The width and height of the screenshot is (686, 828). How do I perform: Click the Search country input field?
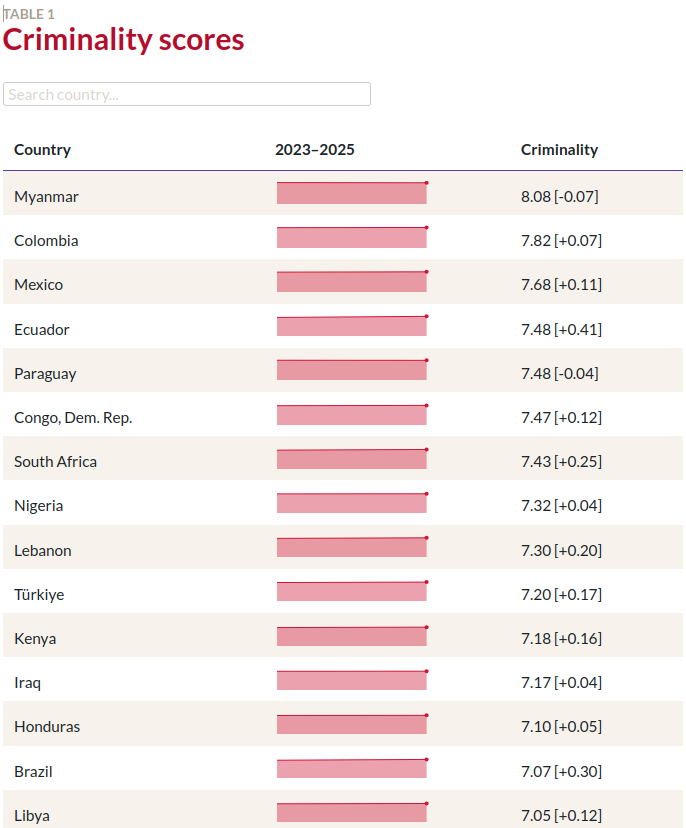[x=187, y=94]
